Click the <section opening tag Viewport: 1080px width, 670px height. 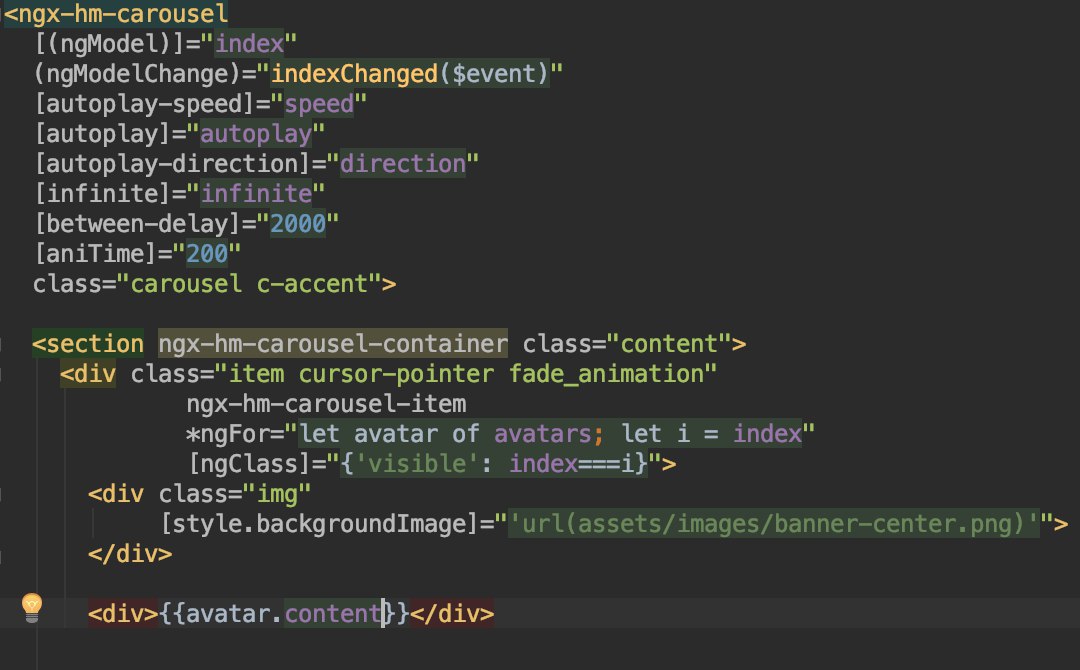pyautogui.click(x=88, y=344)
